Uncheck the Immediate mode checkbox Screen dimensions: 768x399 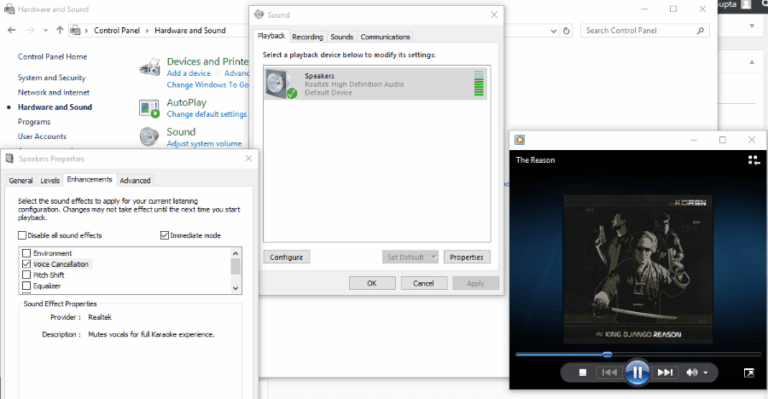pyautogui.click(x=165, y=235)
